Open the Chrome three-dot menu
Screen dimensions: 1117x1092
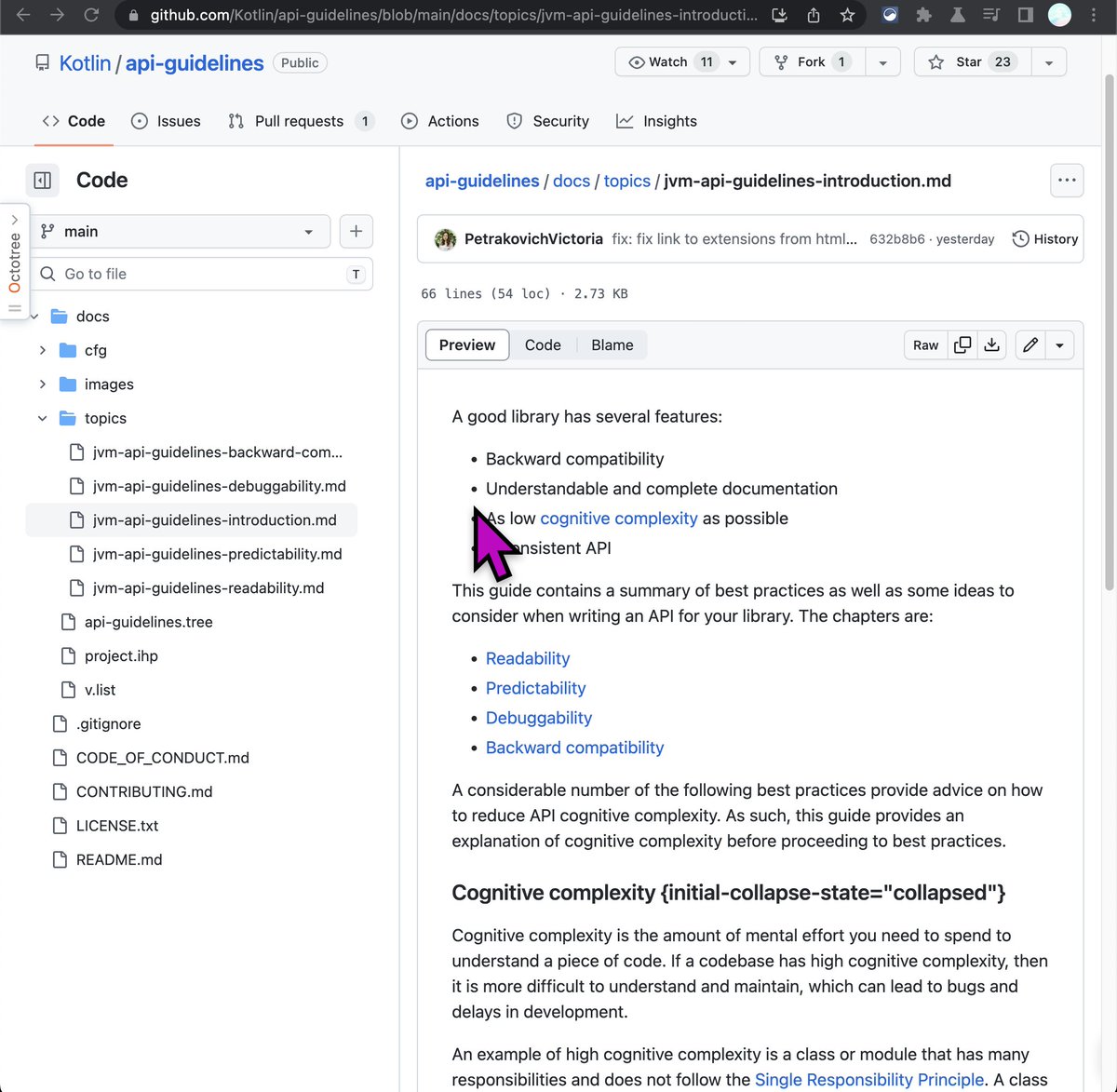coord(1094,15)
